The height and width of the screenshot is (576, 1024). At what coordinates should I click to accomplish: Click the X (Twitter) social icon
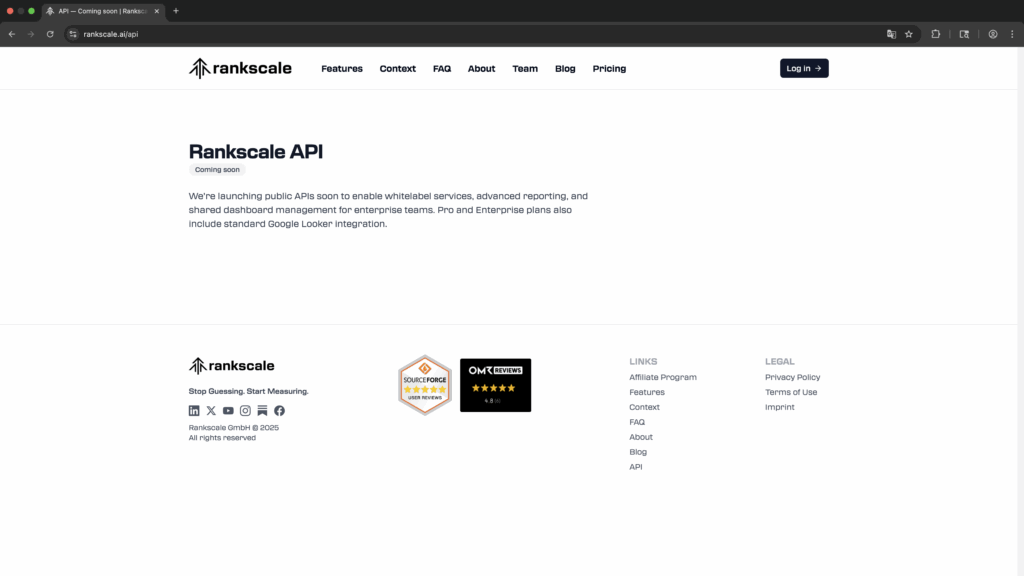[x=211, y=411]
